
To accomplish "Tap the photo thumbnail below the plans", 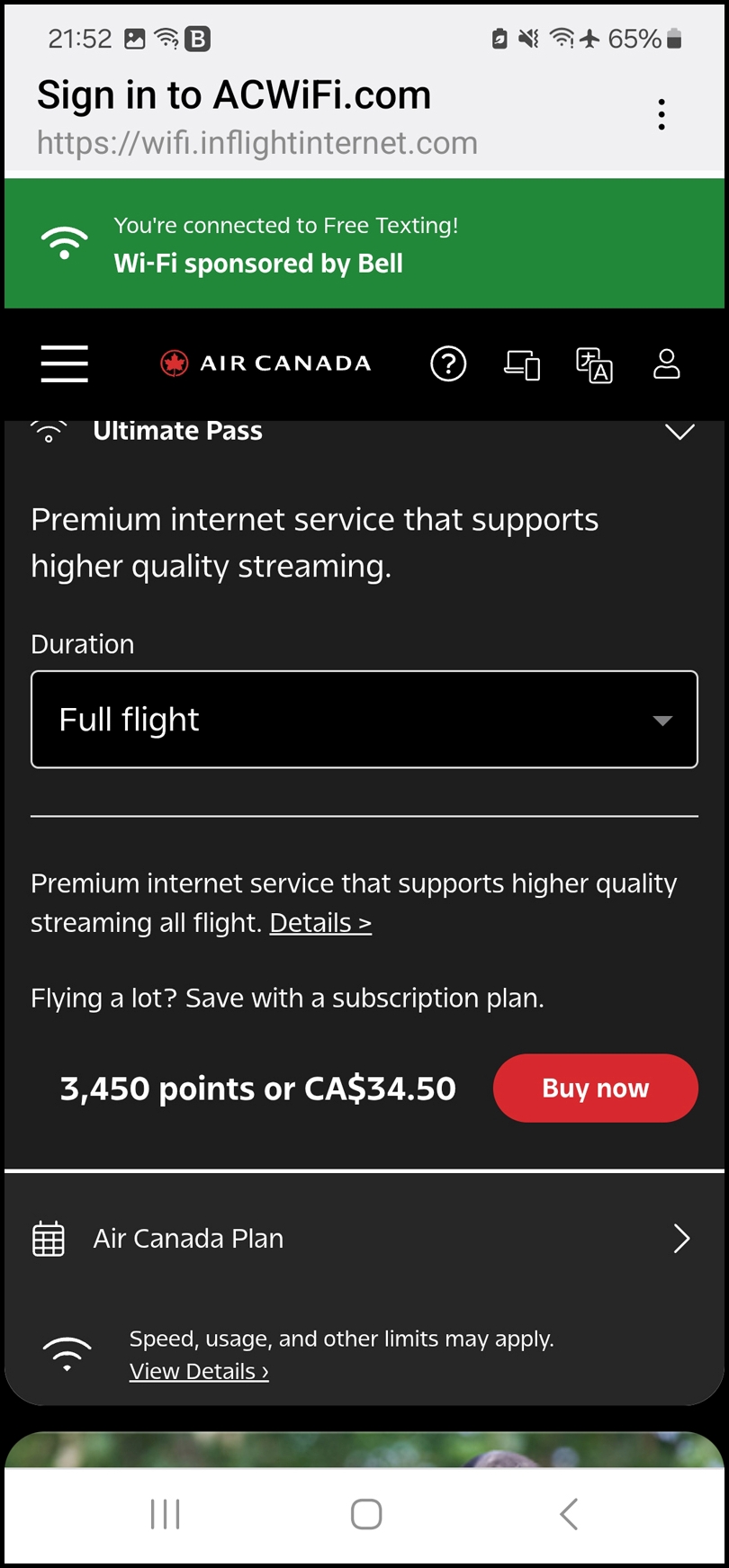I will 364,1449.
